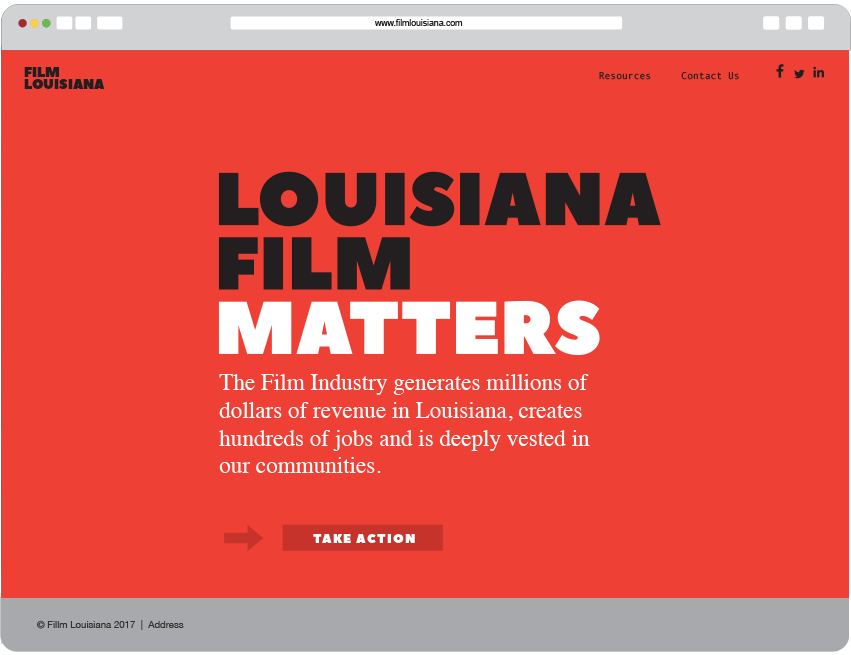Screen dimensions: 851x655
Task: Open the Resources navigation menu
Action: 624,75
